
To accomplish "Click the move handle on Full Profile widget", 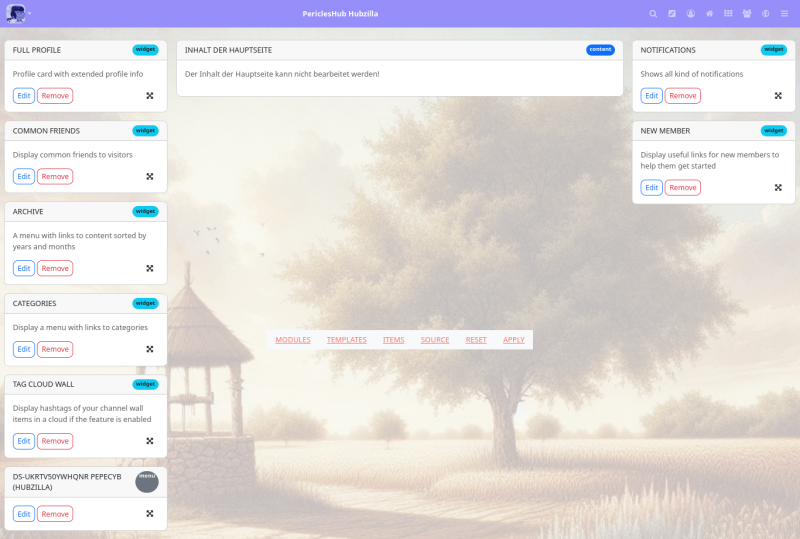I will point(150,96).
